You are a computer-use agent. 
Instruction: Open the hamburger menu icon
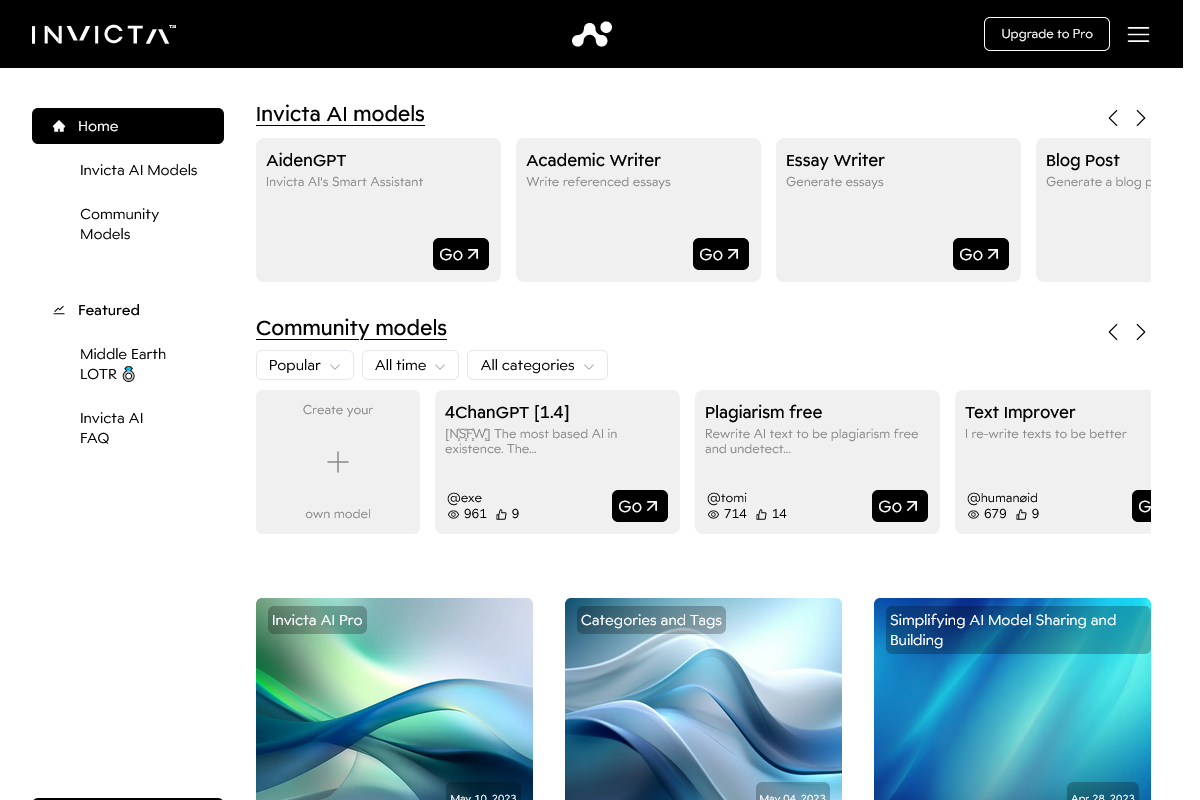(1138, 34)
